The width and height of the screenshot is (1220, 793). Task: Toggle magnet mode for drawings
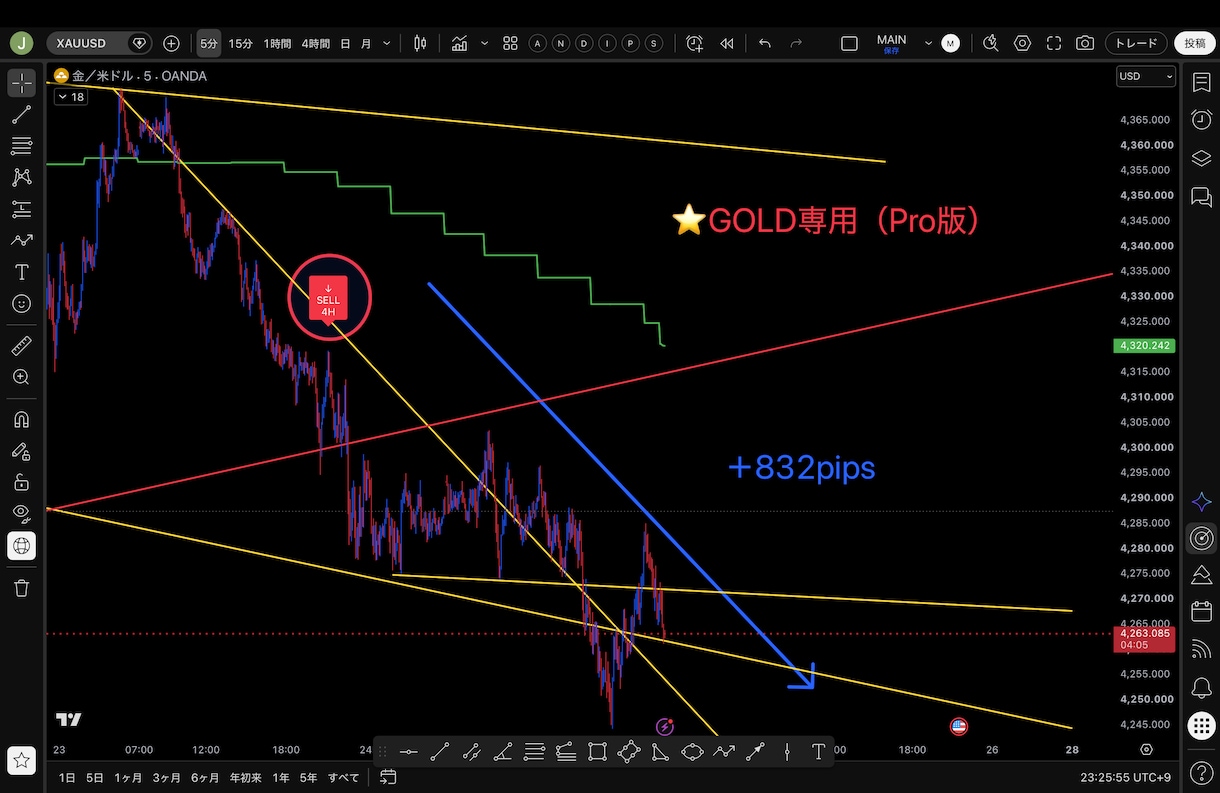21,419
